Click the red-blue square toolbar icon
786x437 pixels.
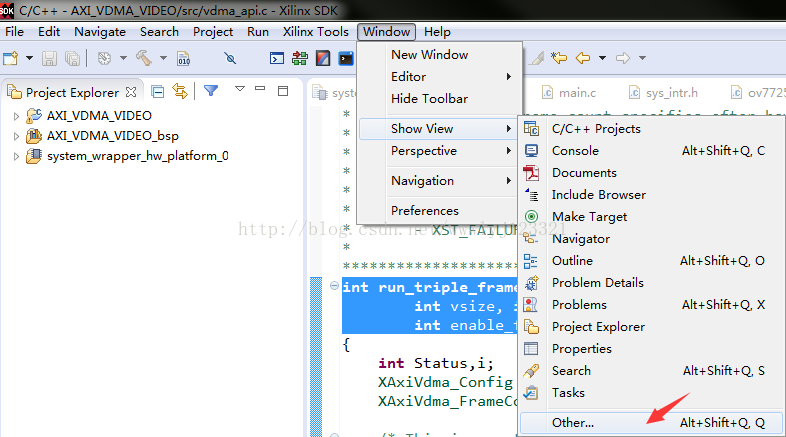pyautogui.click(x=323, y=59)
